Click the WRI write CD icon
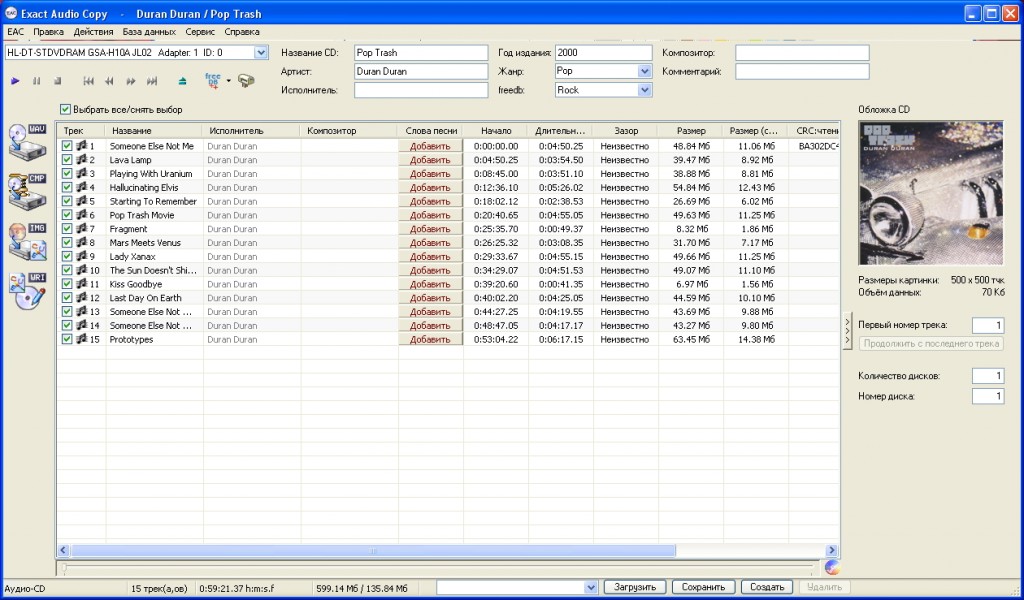The height and width of the screenshot is (600, 1024). 27,291
